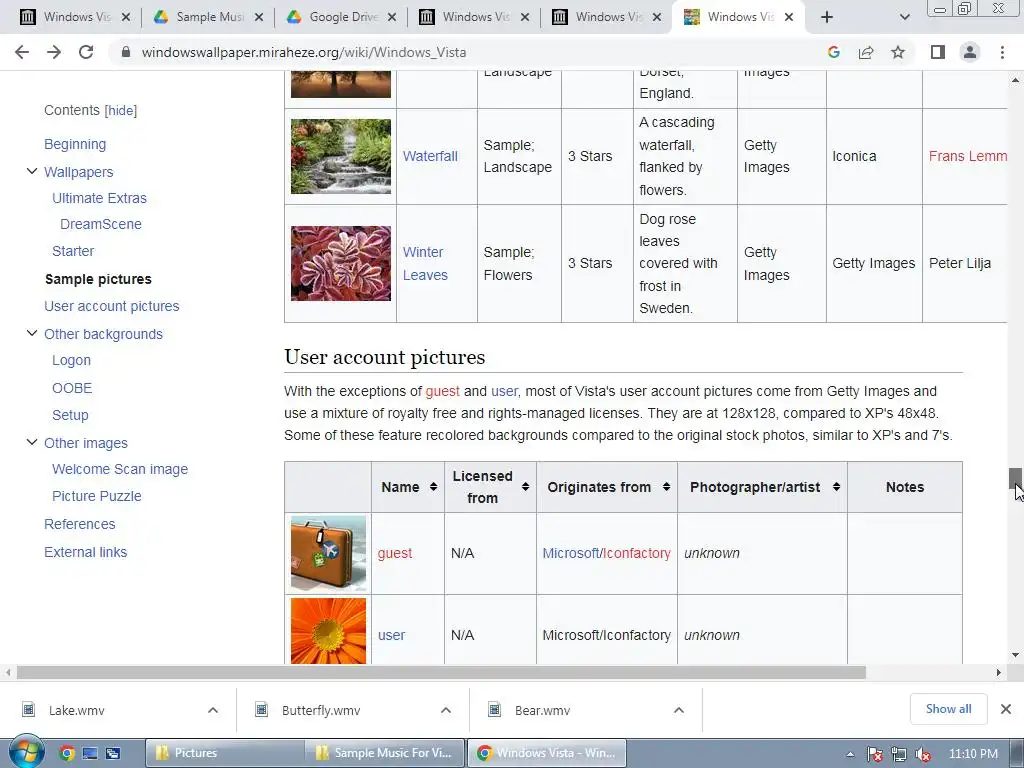
Task: Jump to References section
Action: (80, 524)
